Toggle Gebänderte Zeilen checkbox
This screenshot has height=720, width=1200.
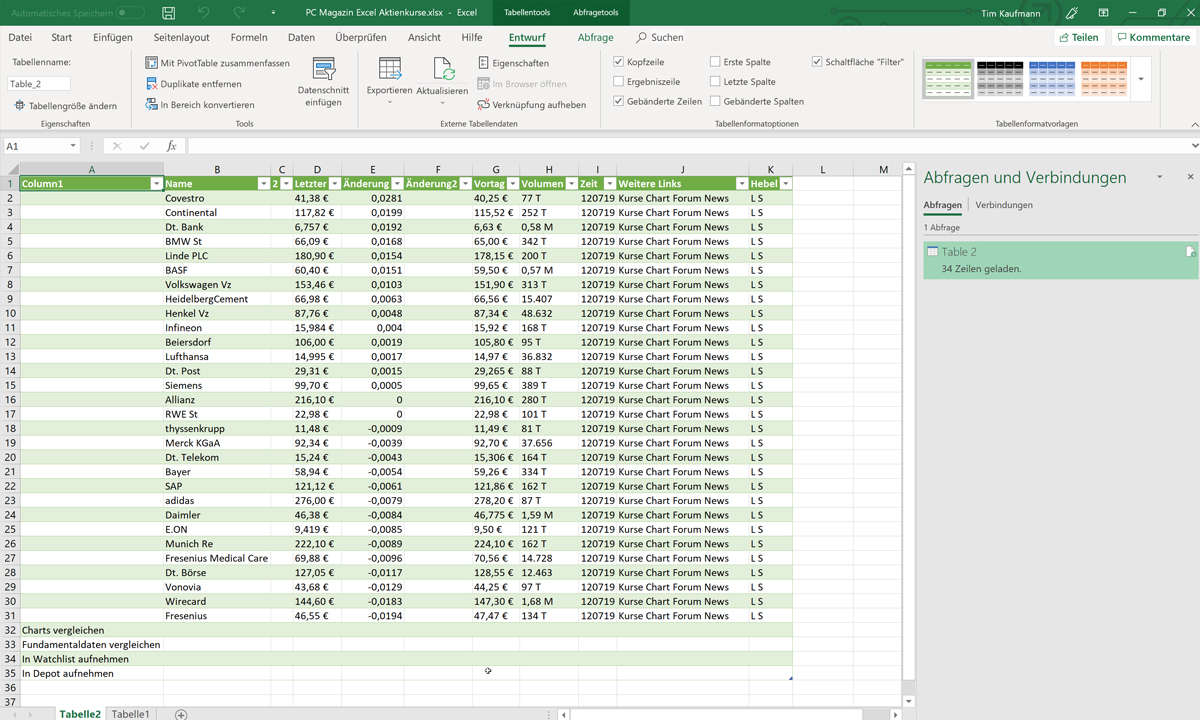pos(618,101)
